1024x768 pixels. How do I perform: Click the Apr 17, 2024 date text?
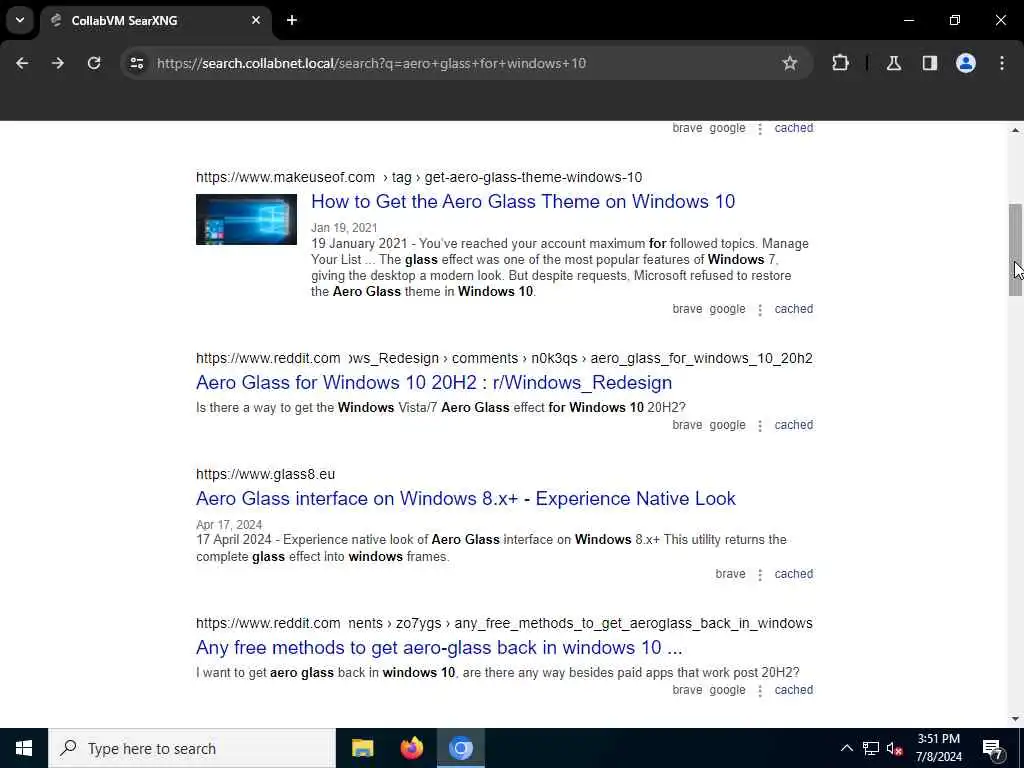click(x=229, y=525)
